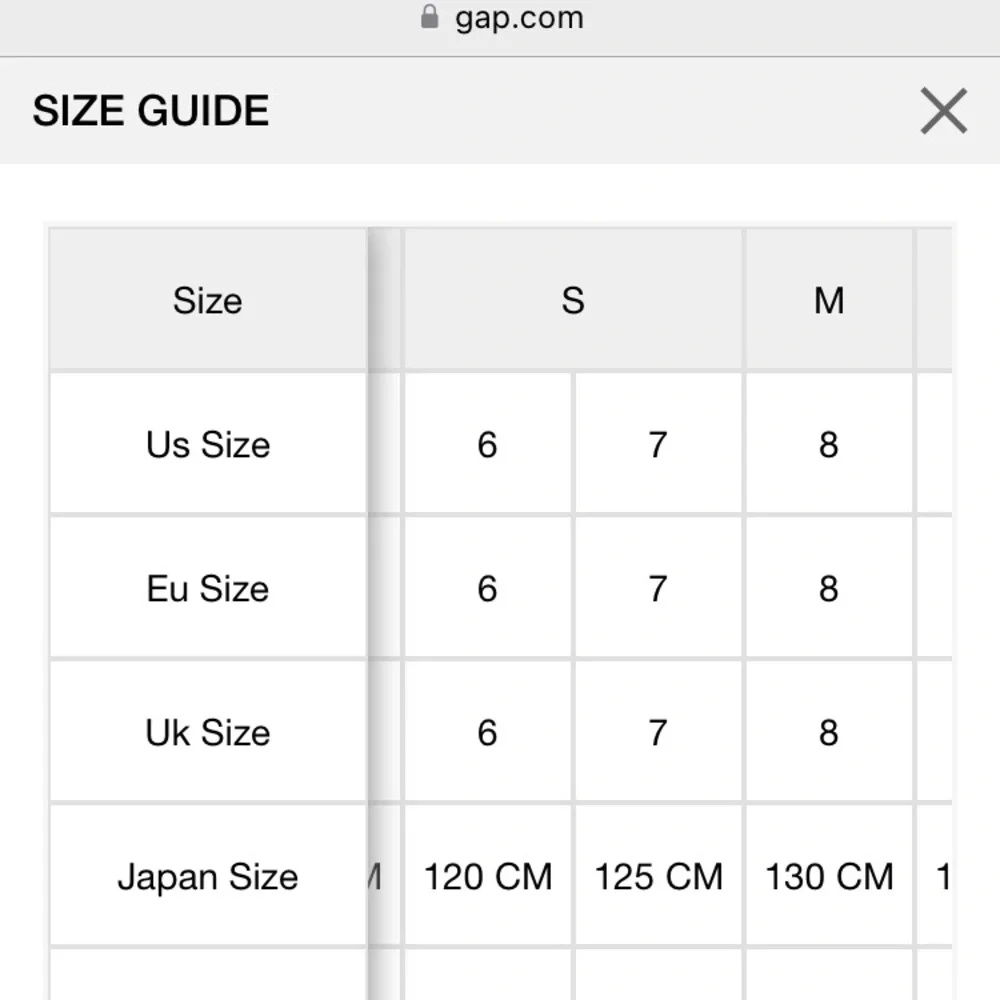Click the 120 CM Japan size cell

click(488, 876)
